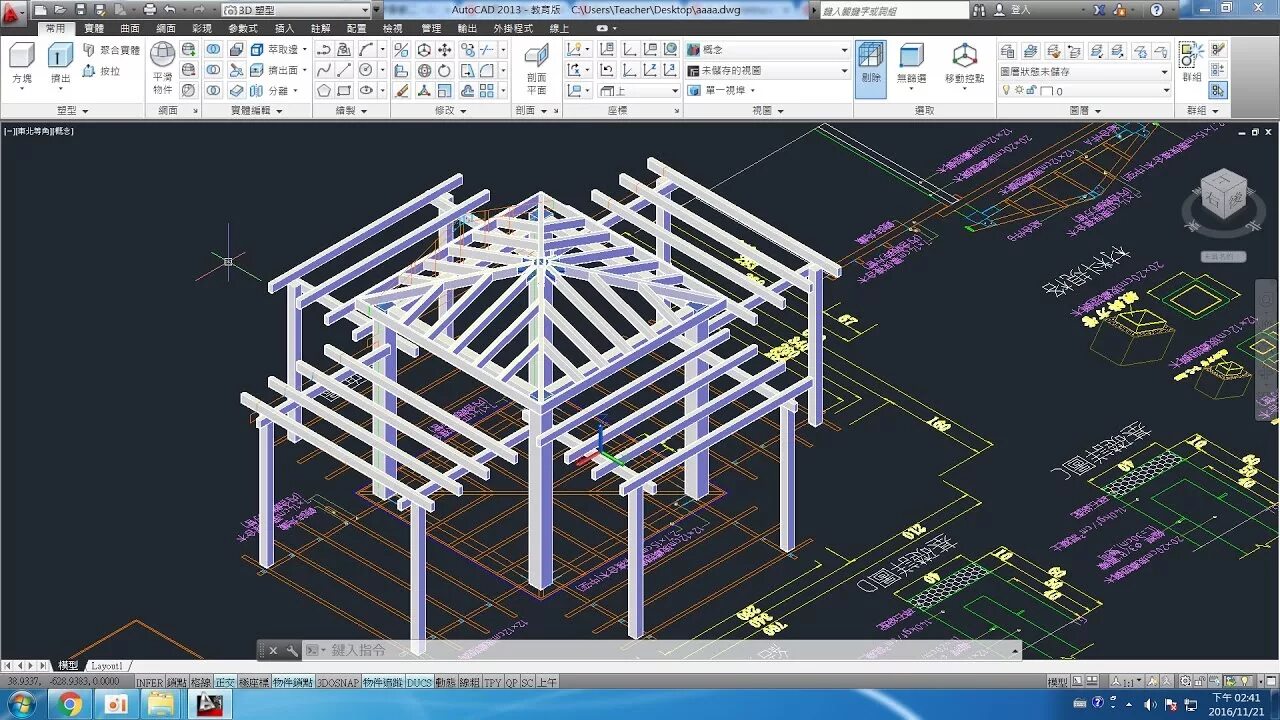Toggle 物件追蹤 object snap tracking
This screenshot has width=1280, height=720.
(x=382, y=683)
